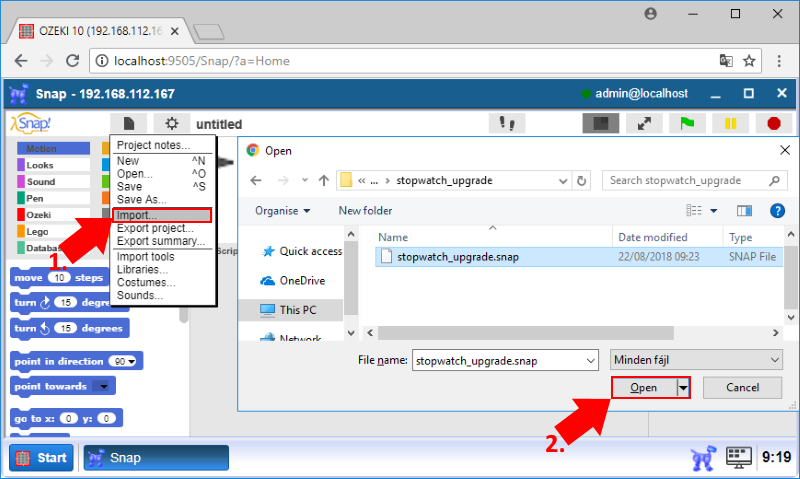
Task: Expand the Open button split arrow
Action: [x=683, y=388]
